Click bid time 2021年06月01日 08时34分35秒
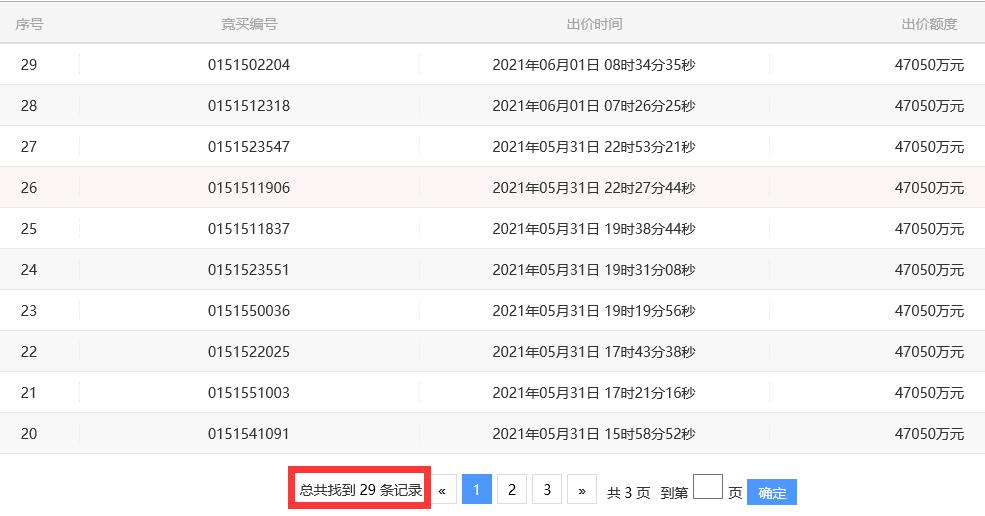This screenshot has height=516, width=985. pos(594,65)
